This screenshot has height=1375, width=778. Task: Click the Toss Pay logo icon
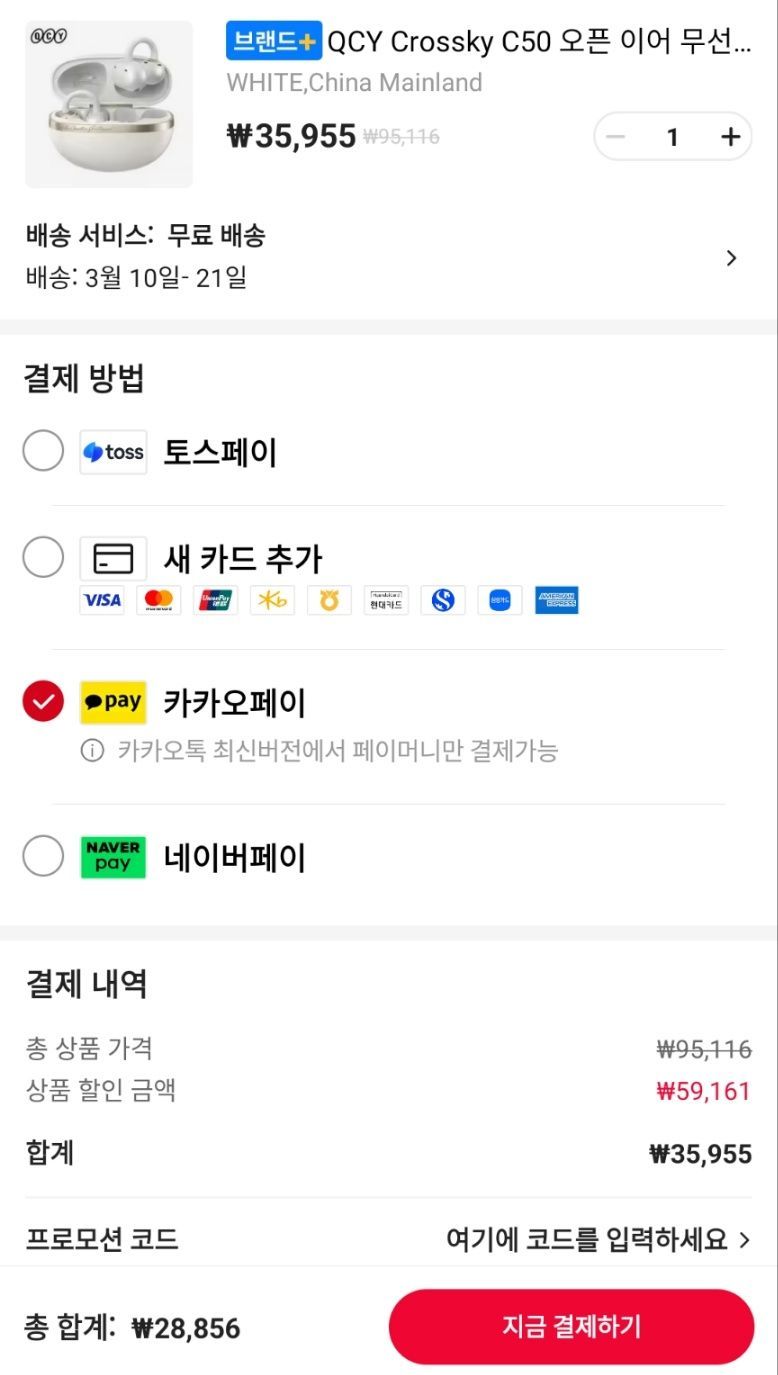coord(113,452)
